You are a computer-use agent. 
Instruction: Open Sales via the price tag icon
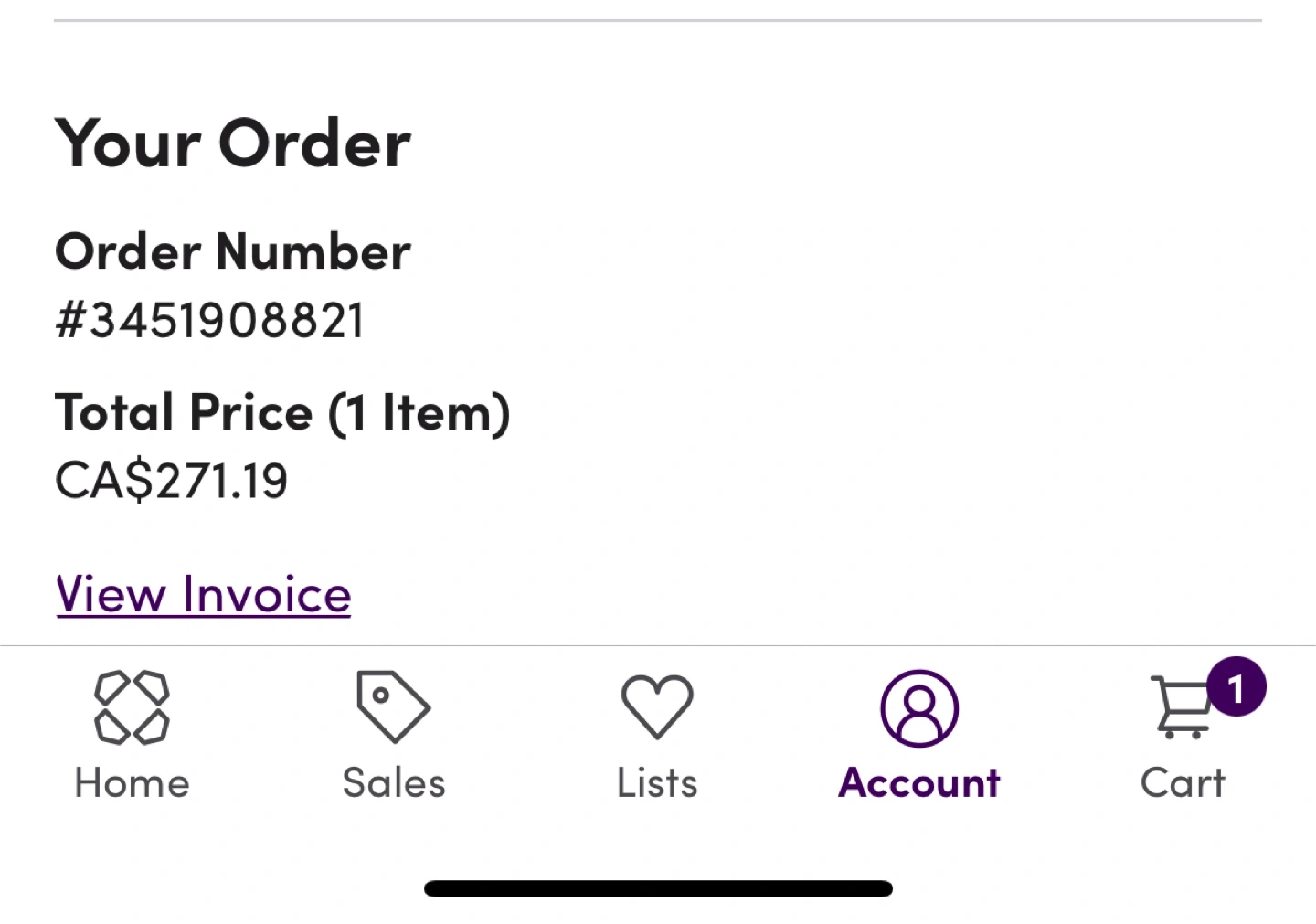393,706
